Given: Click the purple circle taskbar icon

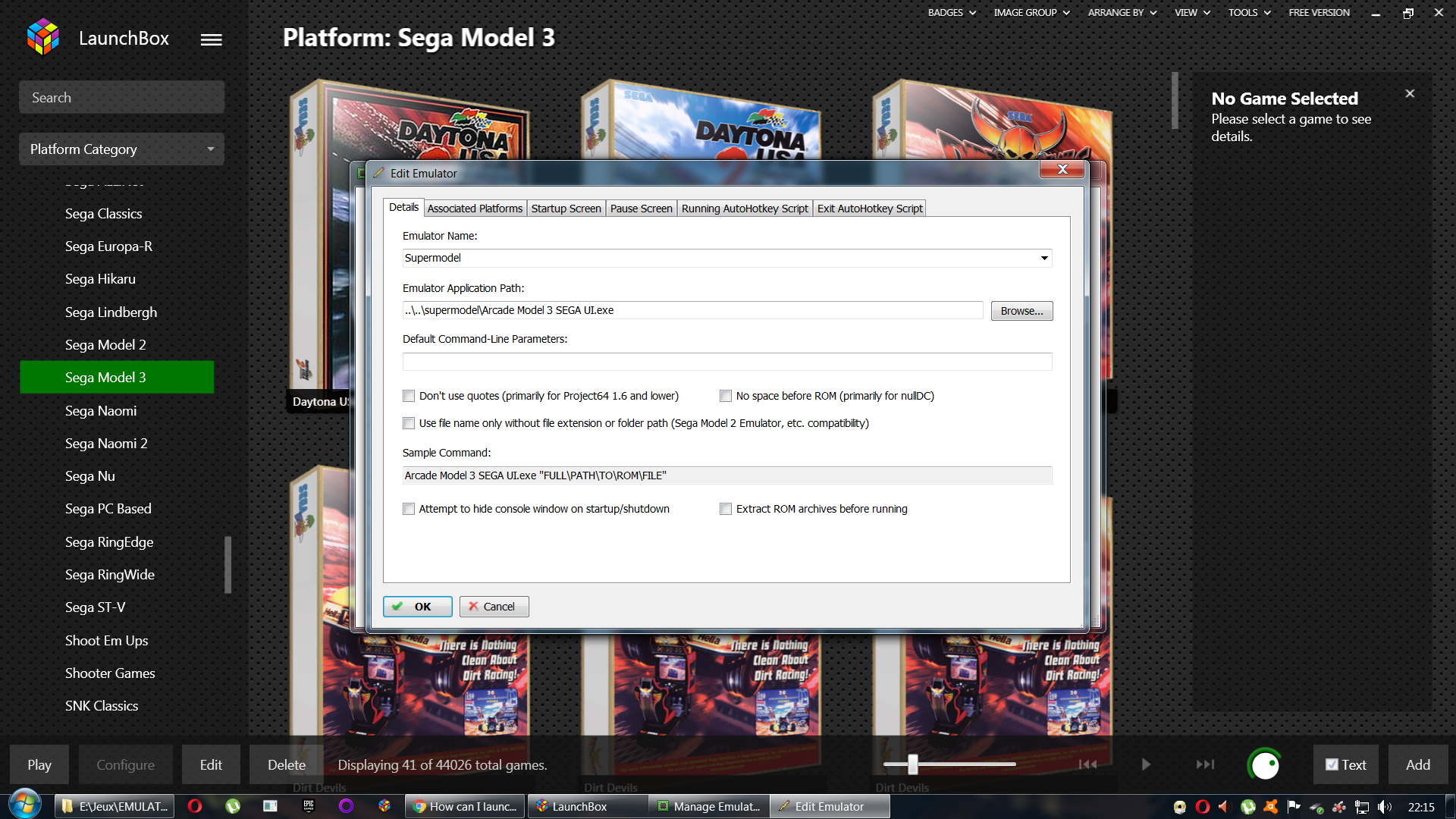Looking at the screenshot, I should [x=347, y=806].
